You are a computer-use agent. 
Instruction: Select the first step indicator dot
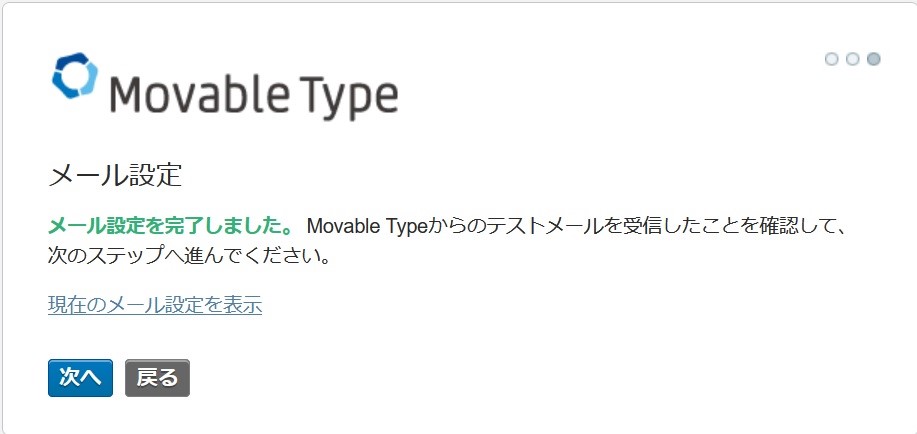831,59
